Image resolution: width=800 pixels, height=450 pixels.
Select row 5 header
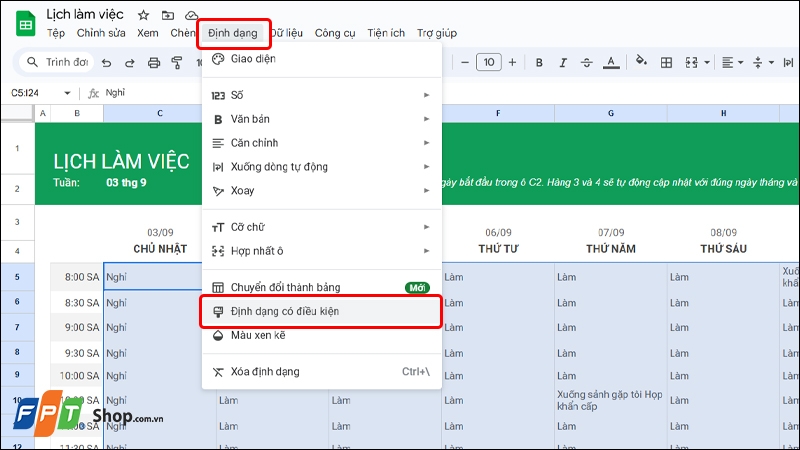point(17,277)
